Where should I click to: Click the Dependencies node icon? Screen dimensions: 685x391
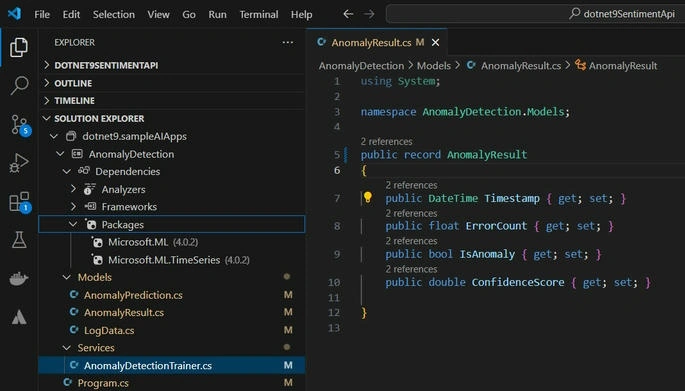pyautogui.click(x=84, y=171)
